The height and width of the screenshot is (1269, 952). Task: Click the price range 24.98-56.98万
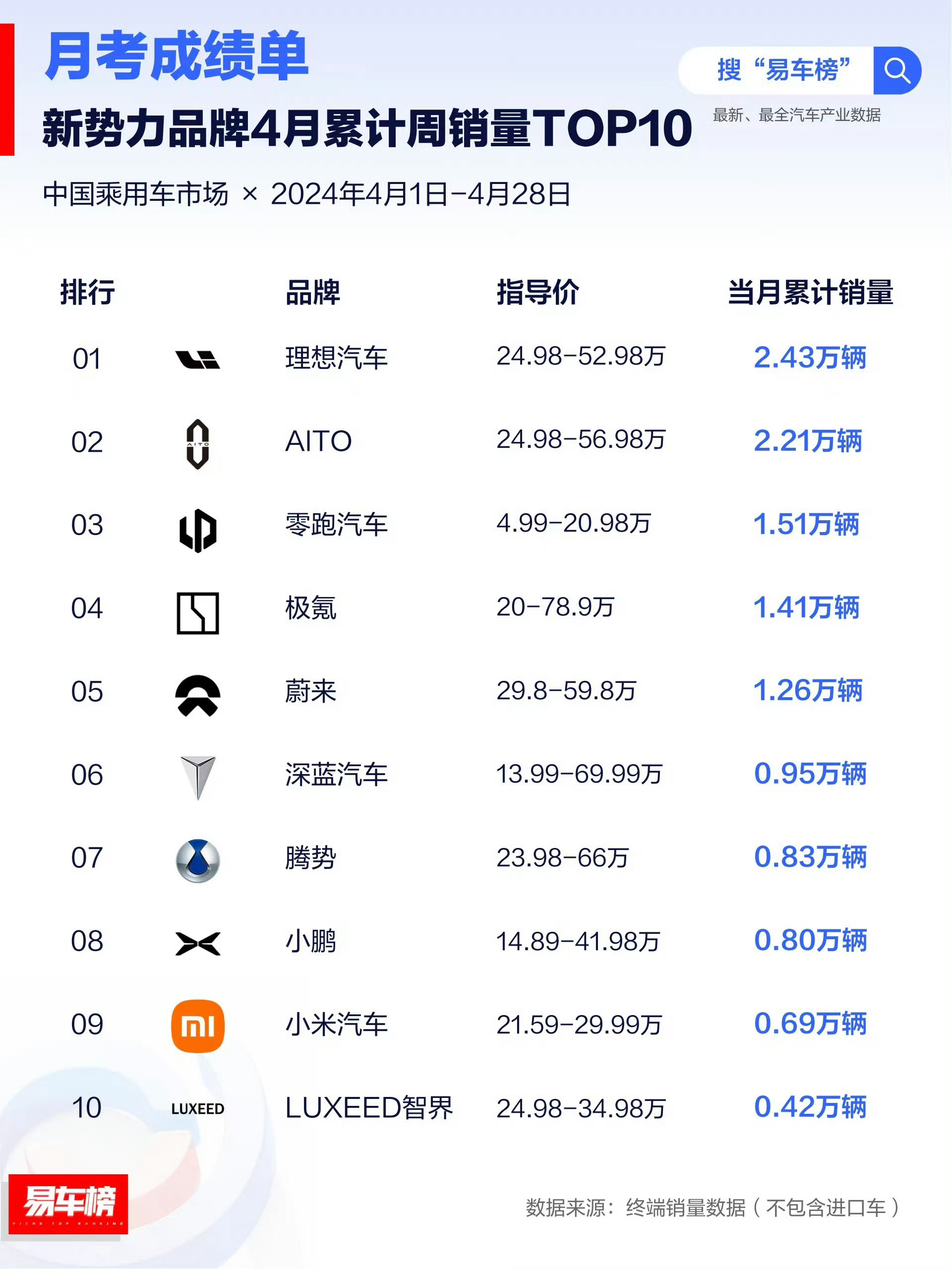[581, 439]
